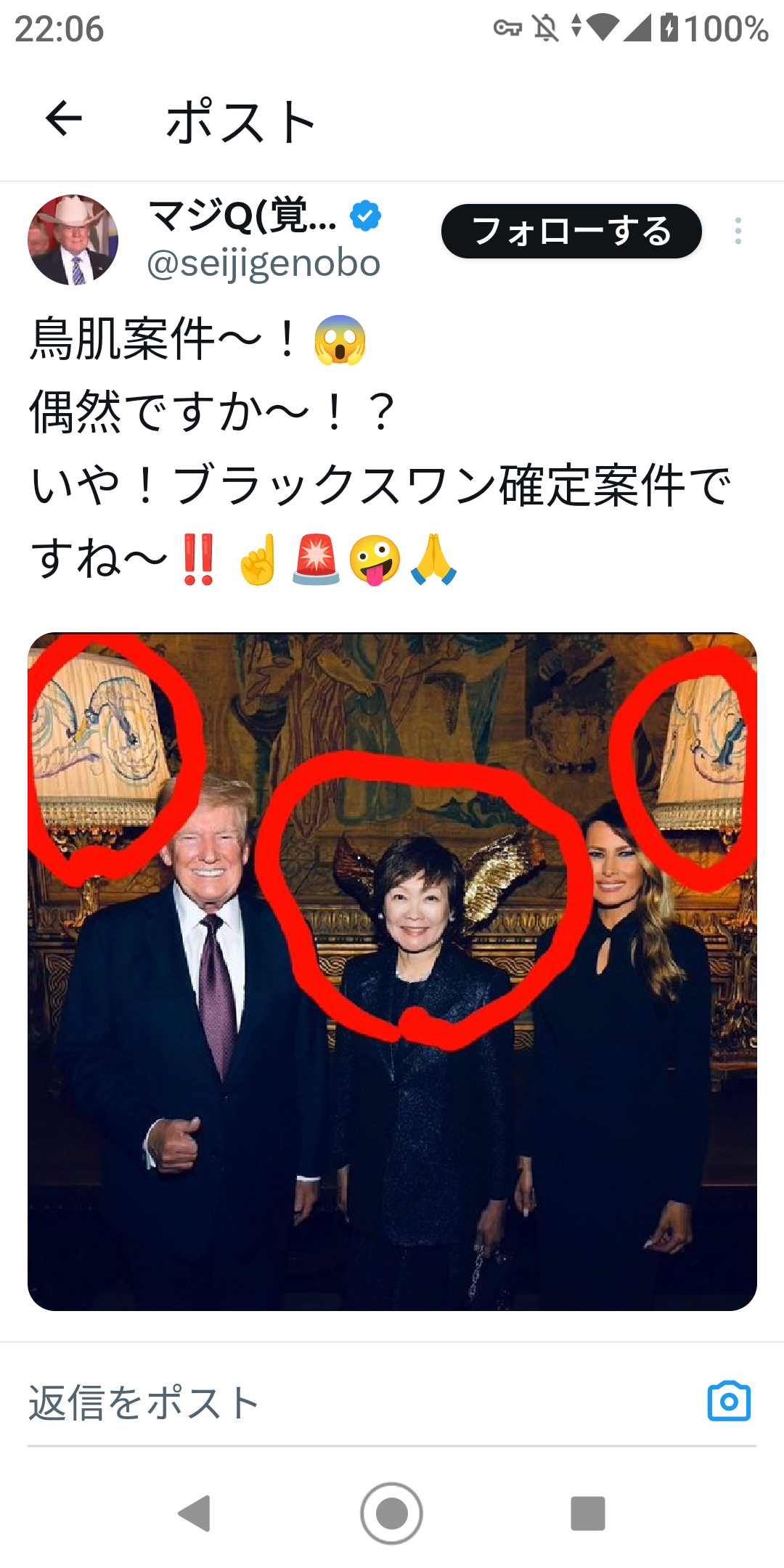Click the フォローする follow button

(x=571, y=231)
